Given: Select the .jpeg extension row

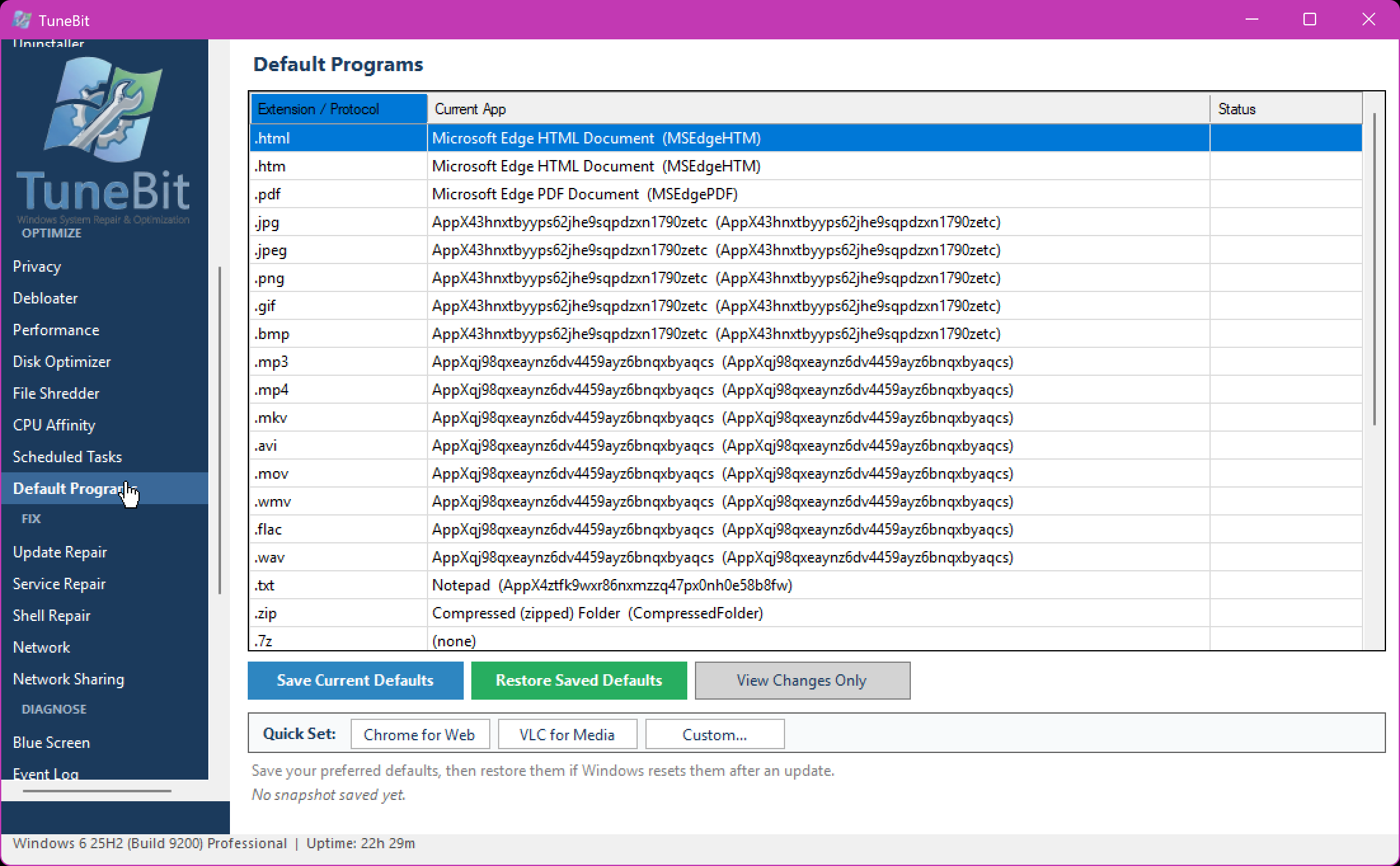Looking at the screenshot, I should (806, 250).
